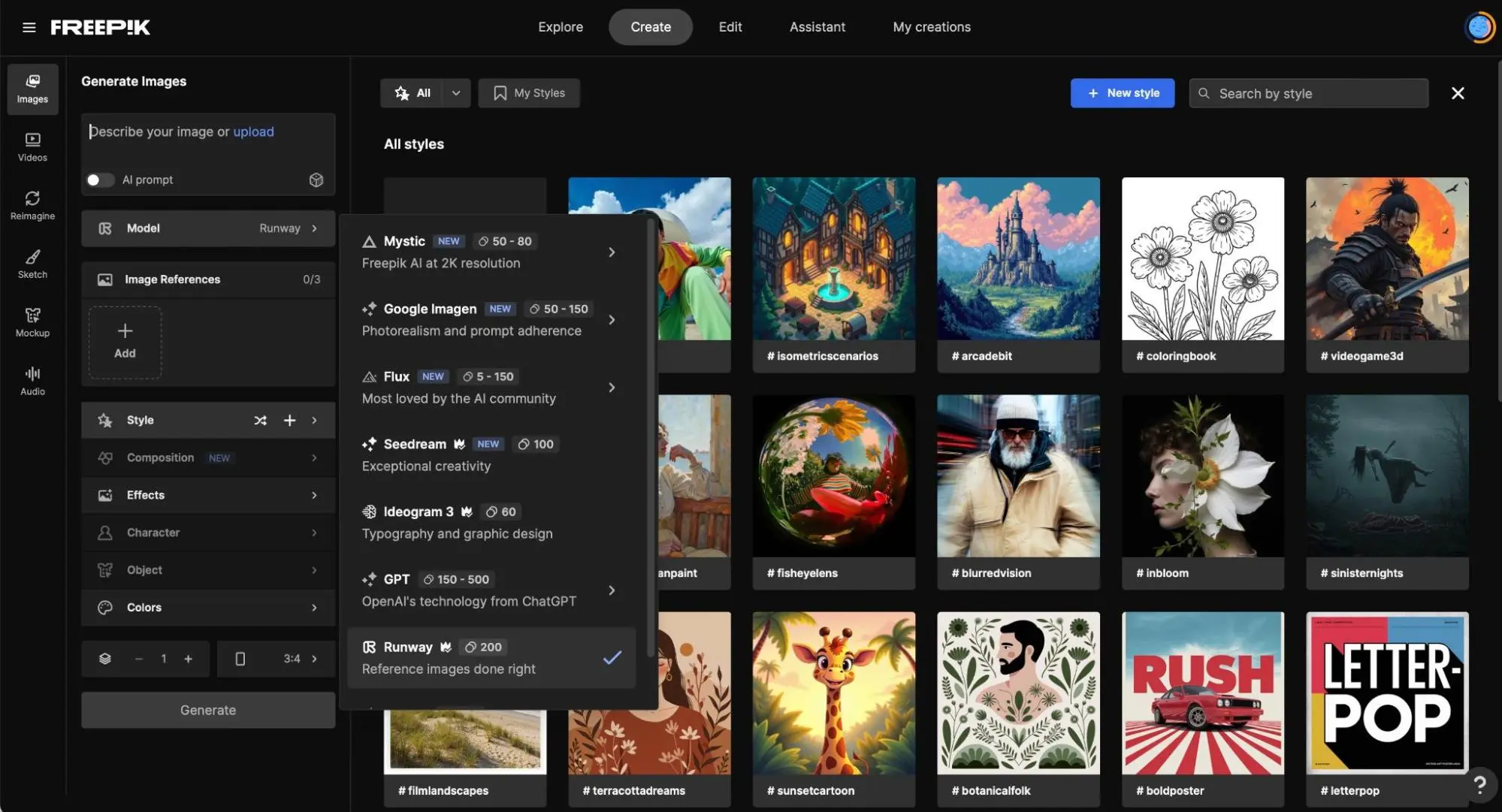Select the Seedream model
The height and width of the screenshot is (812, 1502).
[x=491, y=455]
